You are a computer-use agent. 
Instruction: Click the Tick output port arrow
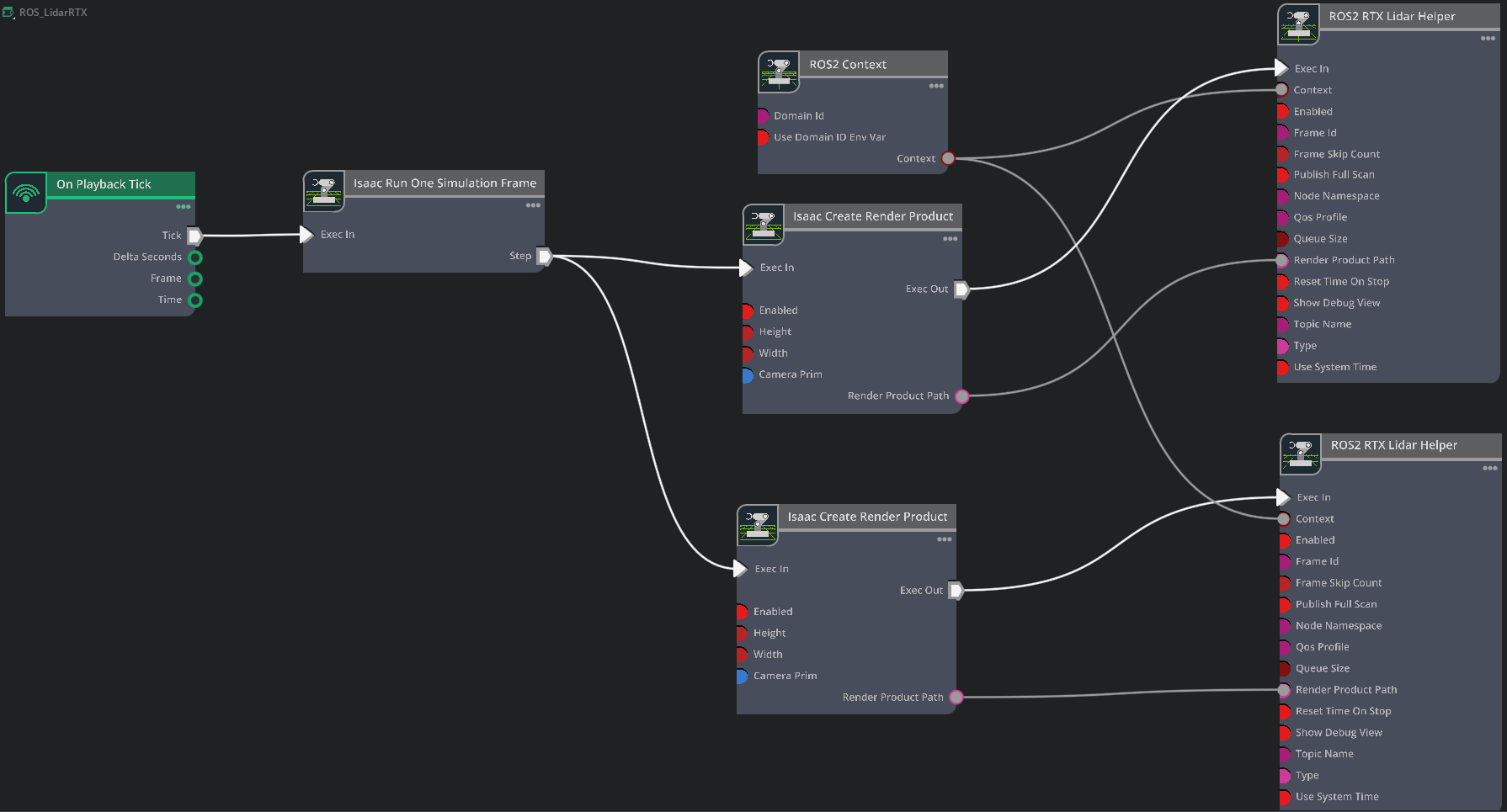click(x=194, y=236)
